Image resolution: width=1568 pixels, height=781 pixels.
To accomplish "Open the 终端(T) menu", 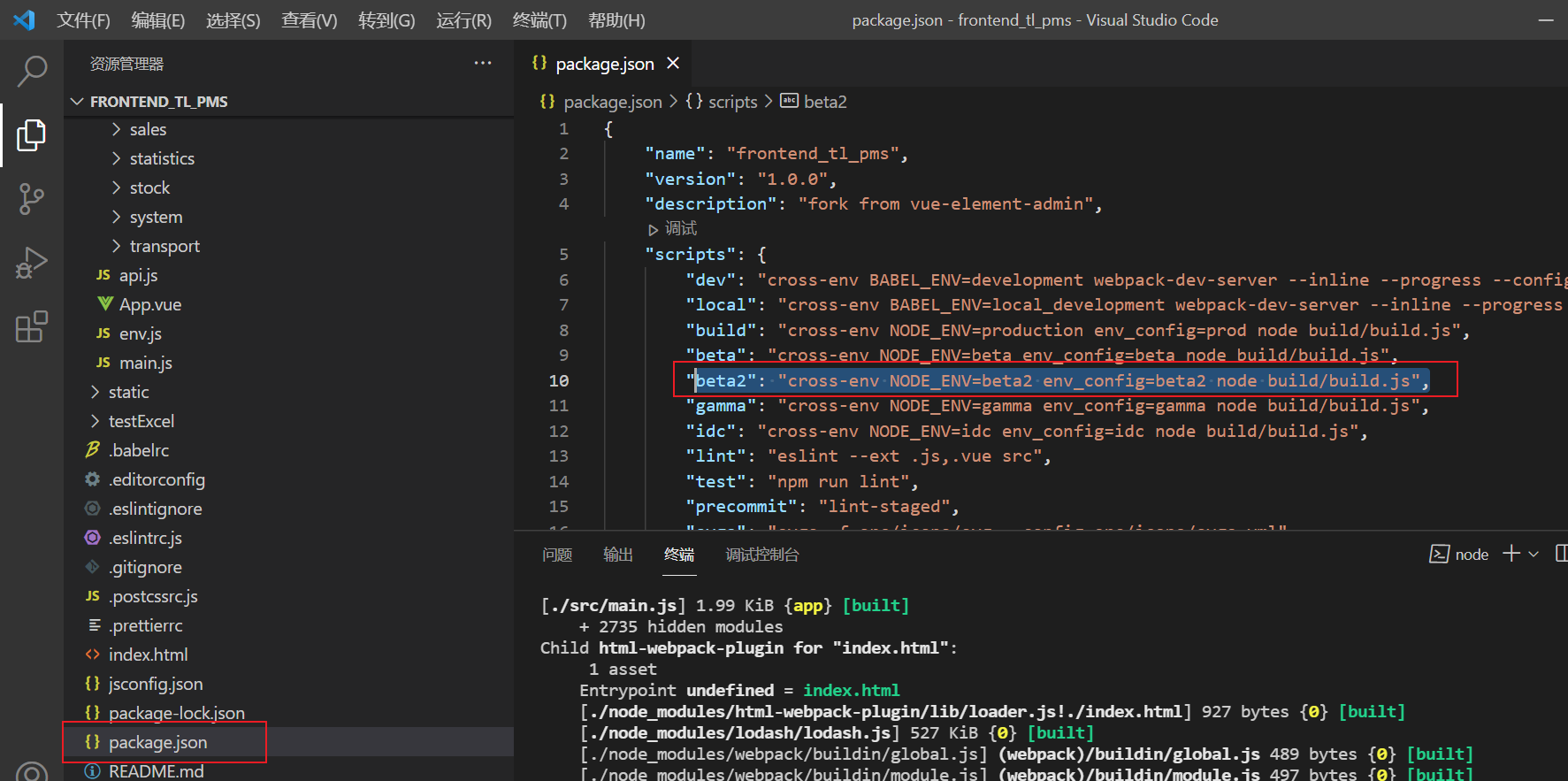I will (539, 20).
